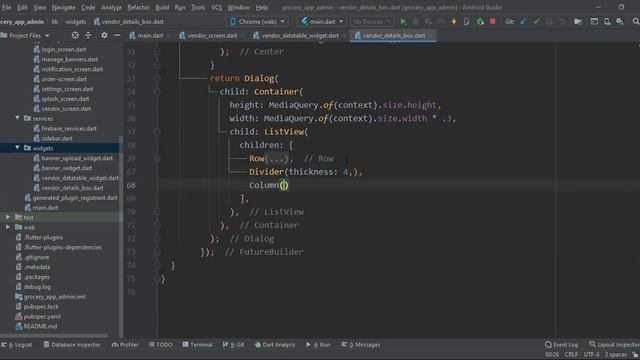Open the Layout Inspector tool window
Image resolution: width=640 pixels, height=360 pixels.
pyautogui.click(x=614, y=345)
